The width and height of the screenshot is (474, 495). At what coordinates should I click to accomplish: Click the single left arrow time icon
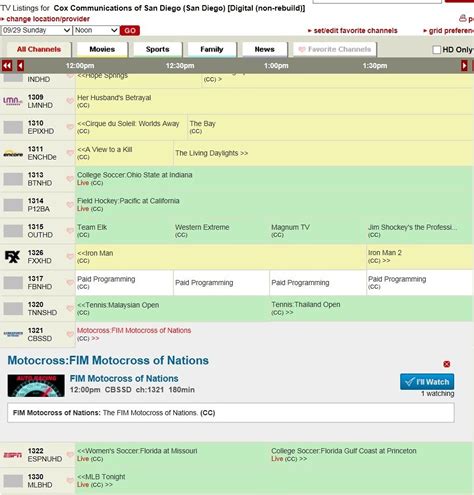[x=21, y=66]
